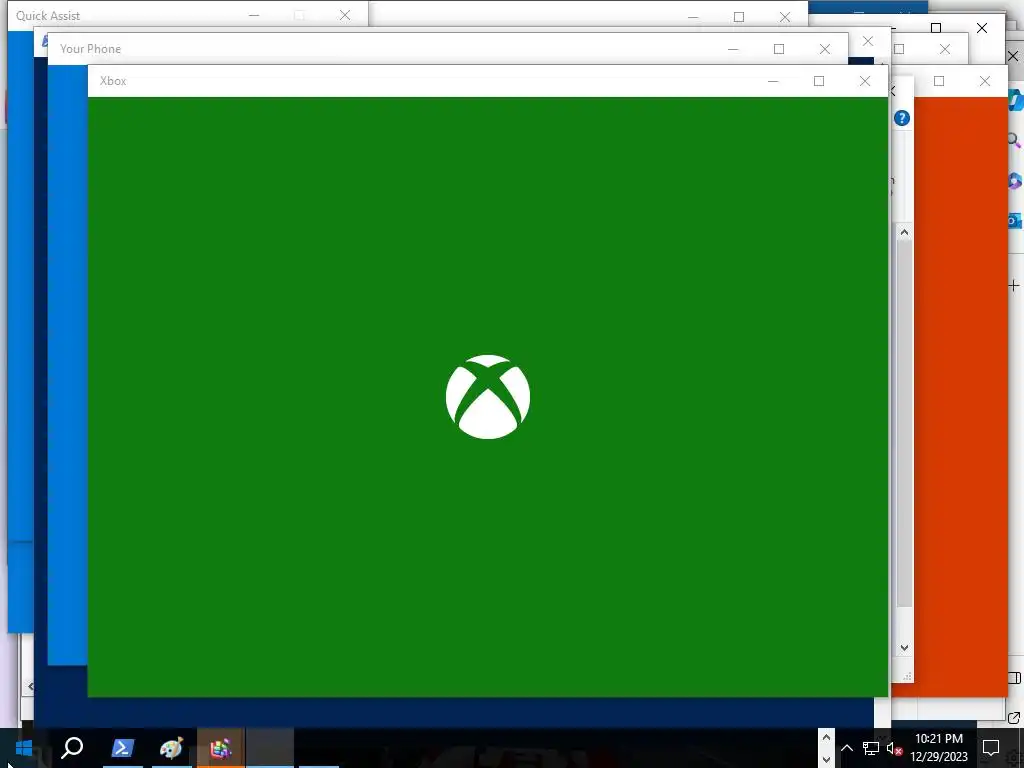Open the Paint palette taskbar icon
The image size is (1024, 768).
171,748
